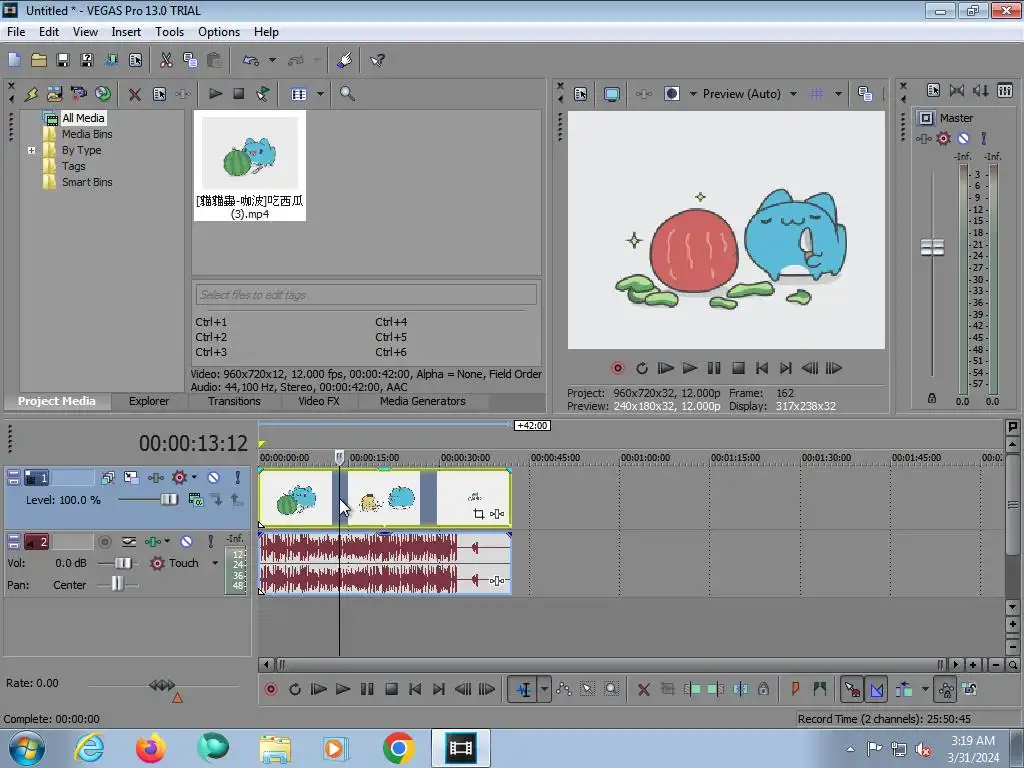Open video track 1 FX dropdown arrow

point(193,477)
